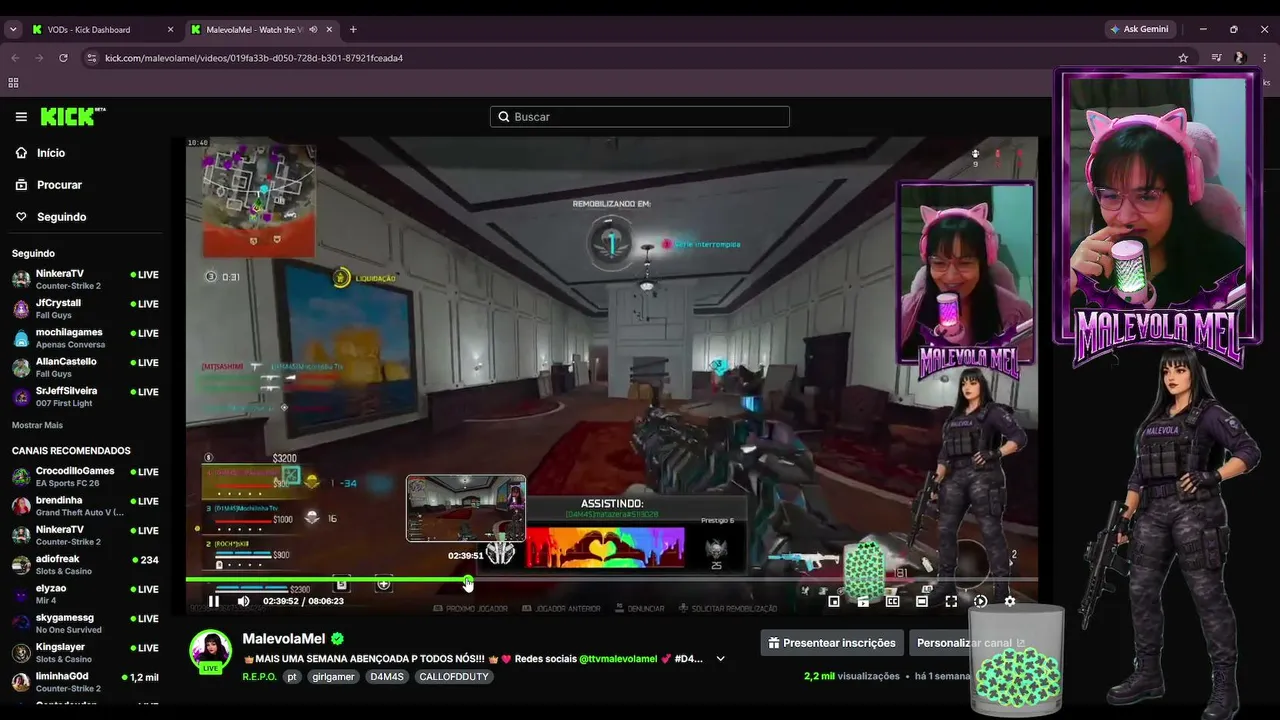This screenshot has height=720, width=1280.
Task: Open the Kick hamburger sidebar menu
Action: (21, 117)
